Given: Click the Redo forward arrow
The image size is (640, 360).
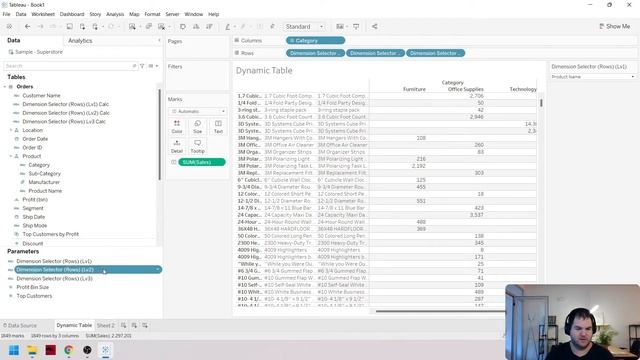Looking at the screenshot, I should (40, 27).
